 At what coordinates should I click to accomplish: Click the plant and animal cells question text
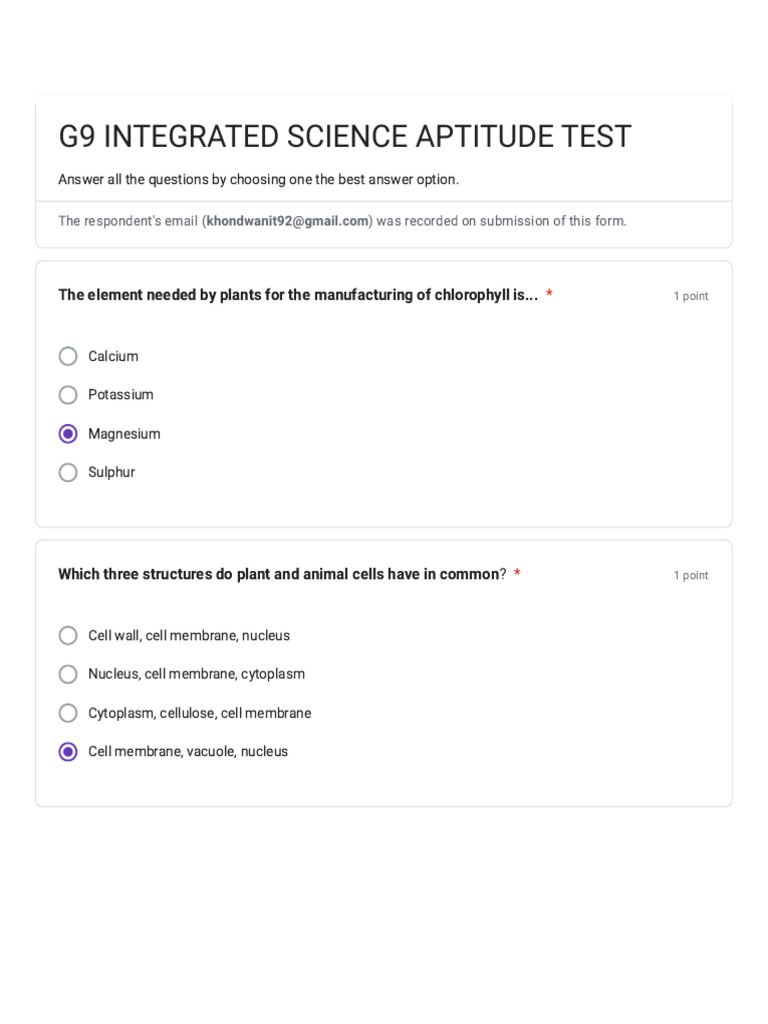[281, 574]
